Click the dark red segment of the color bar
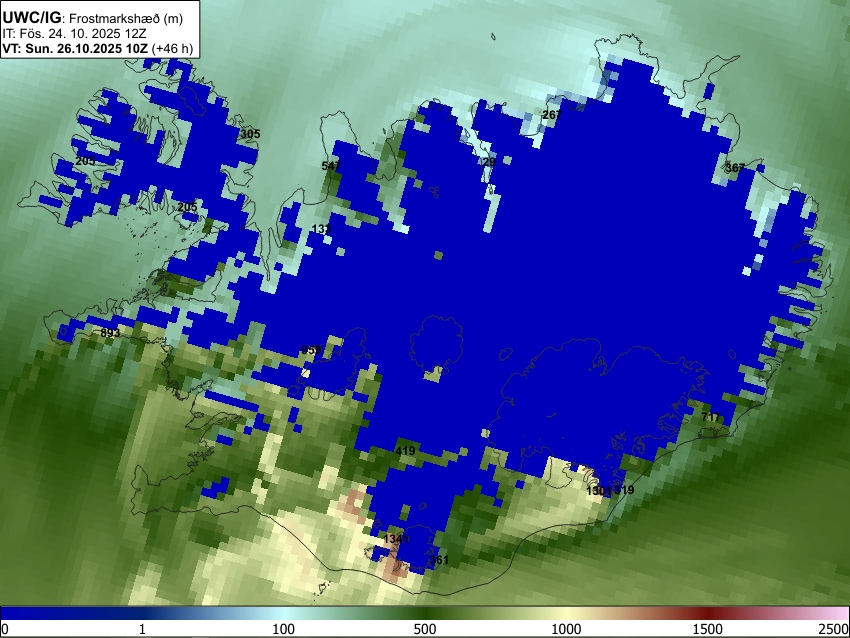The image size is (850, 638). 708,613
